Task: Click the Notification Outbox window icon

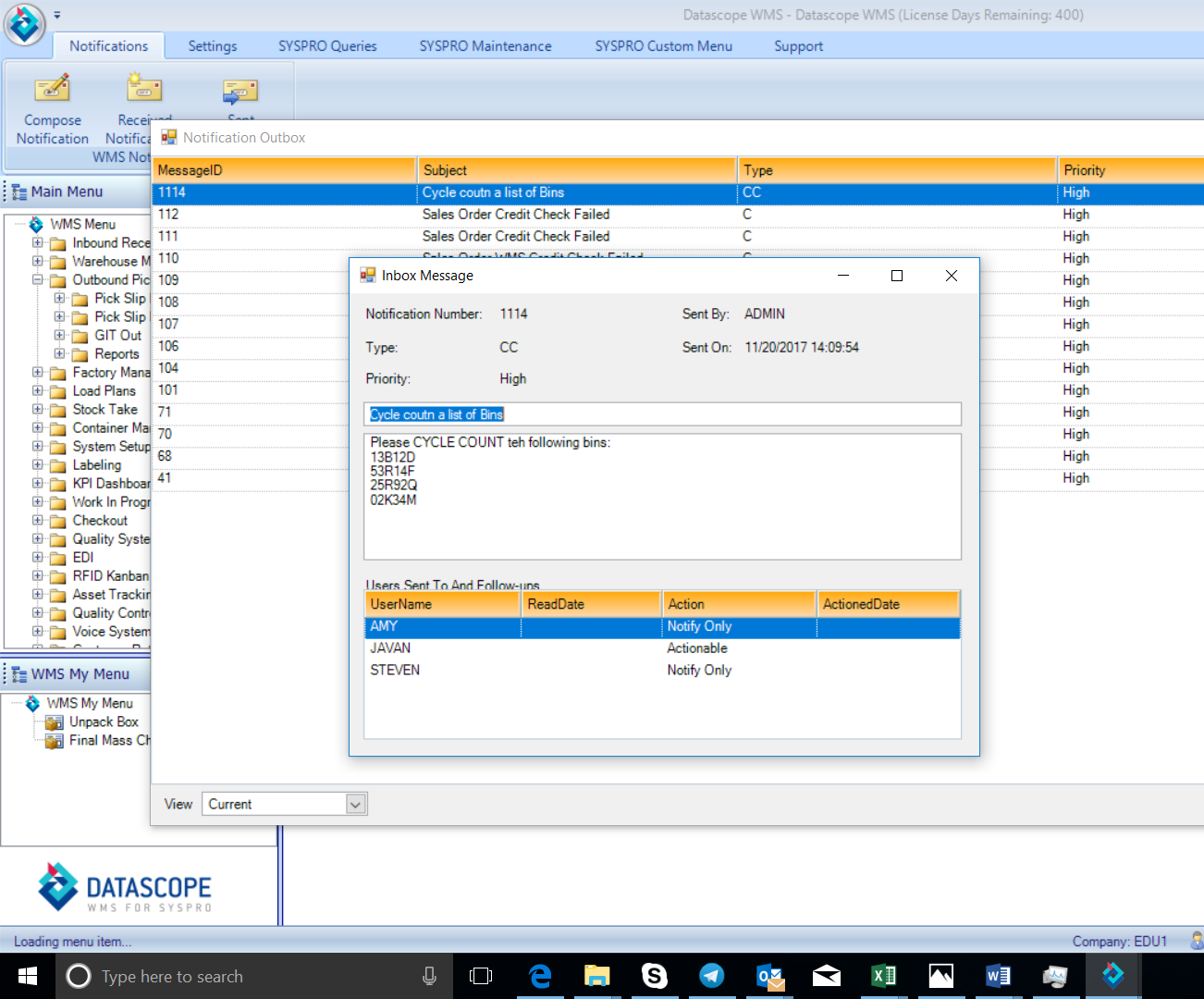Action: 169,137
